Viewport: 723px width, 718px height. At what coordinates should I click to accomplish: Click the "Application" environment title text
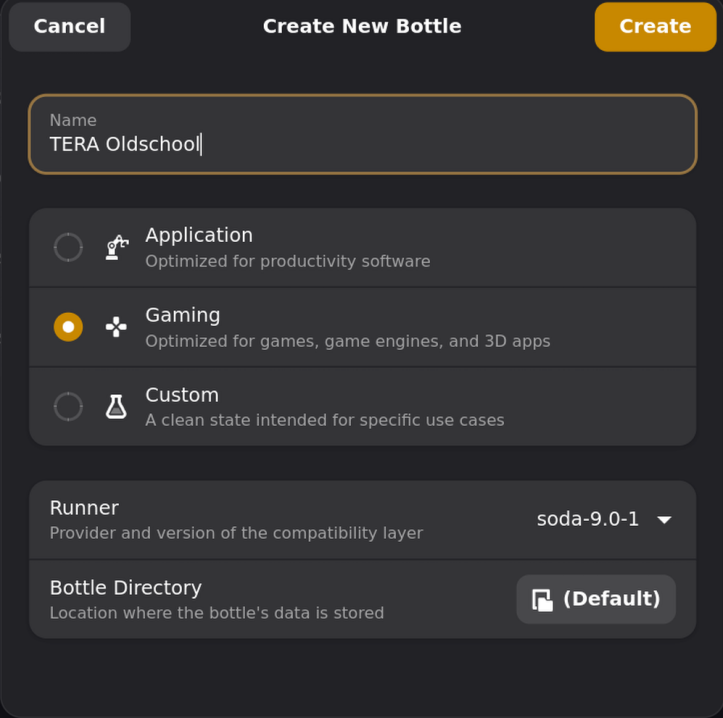(x=199, y=235)
